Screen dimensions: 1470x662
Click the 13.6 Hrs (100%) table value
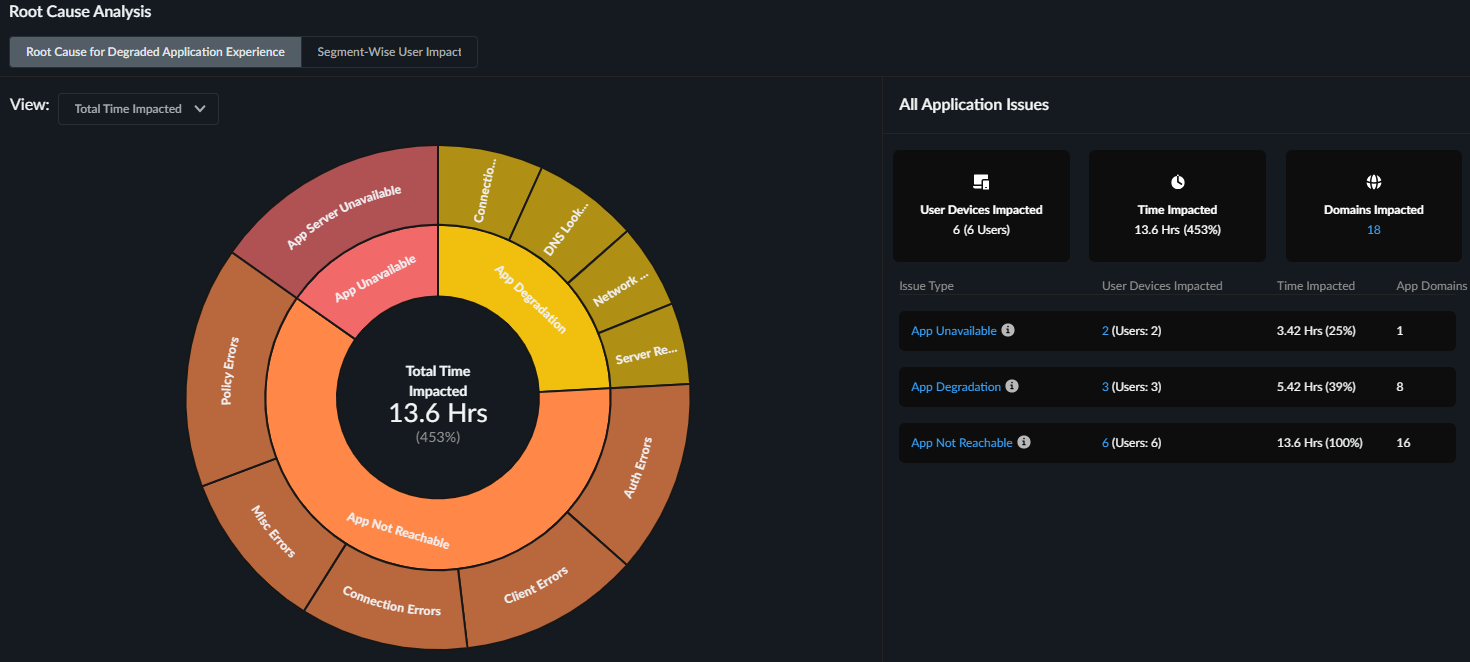pyautogui.click(x=1320, y=443)
